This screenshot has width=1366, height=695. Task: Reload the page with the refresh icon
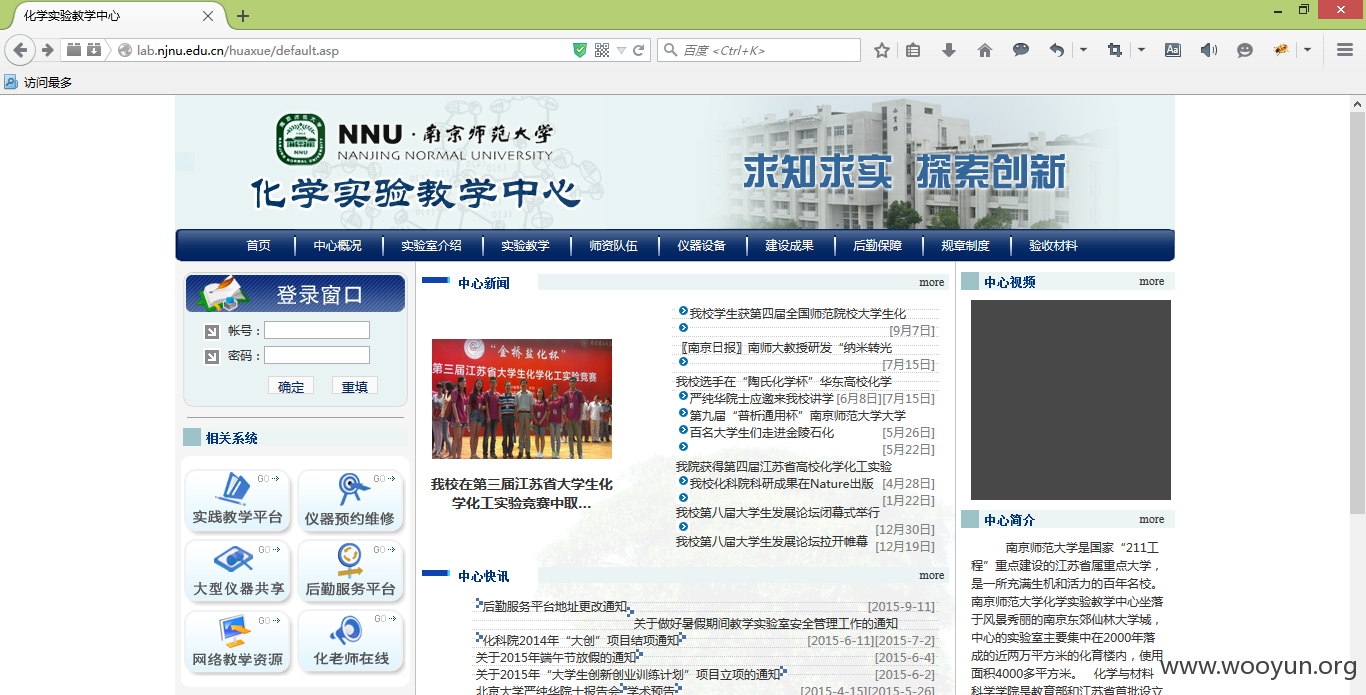[x=638, y=50]
